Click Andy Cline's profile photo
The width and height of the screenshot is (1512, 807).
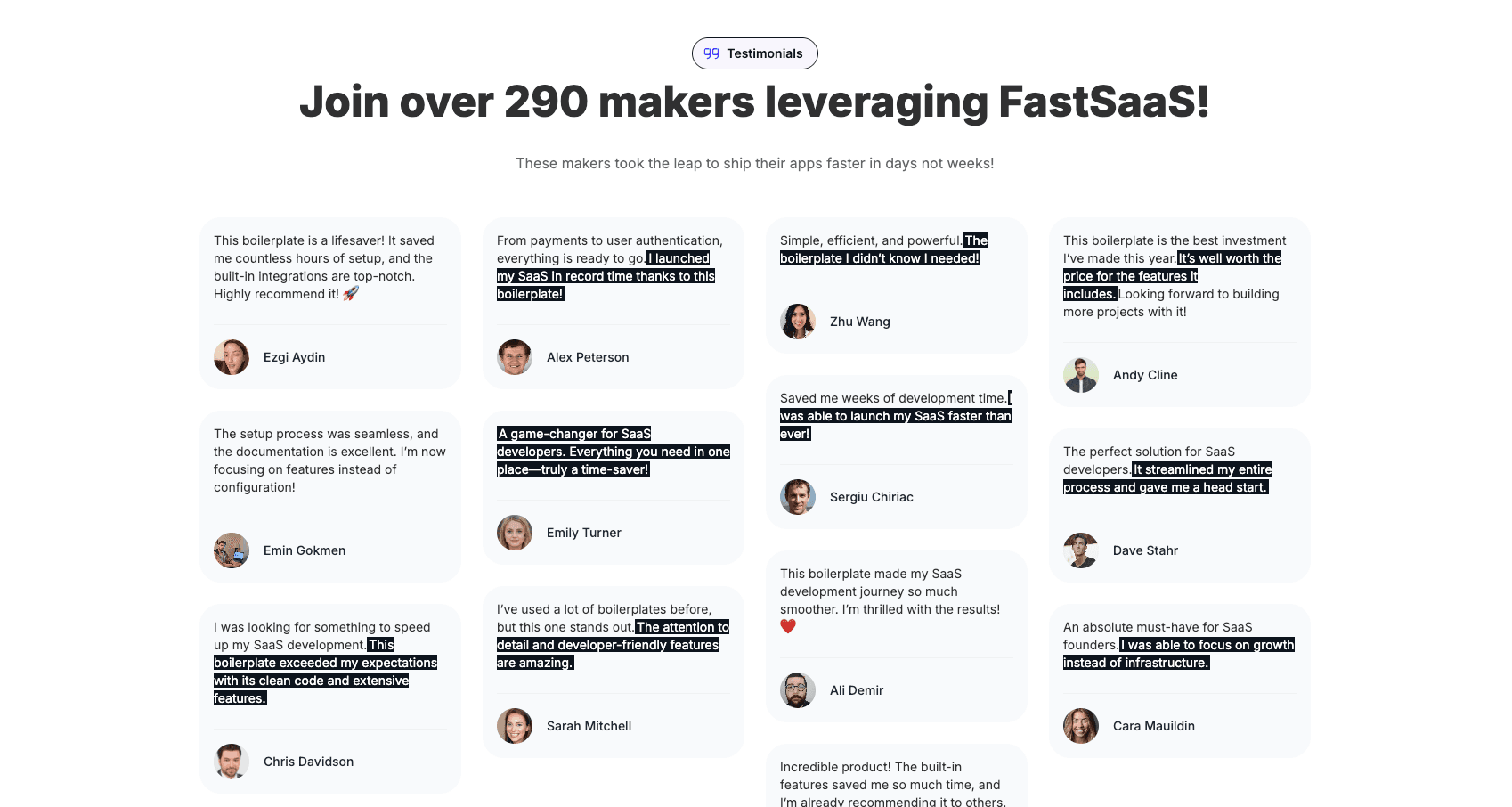pos(1081,375)
